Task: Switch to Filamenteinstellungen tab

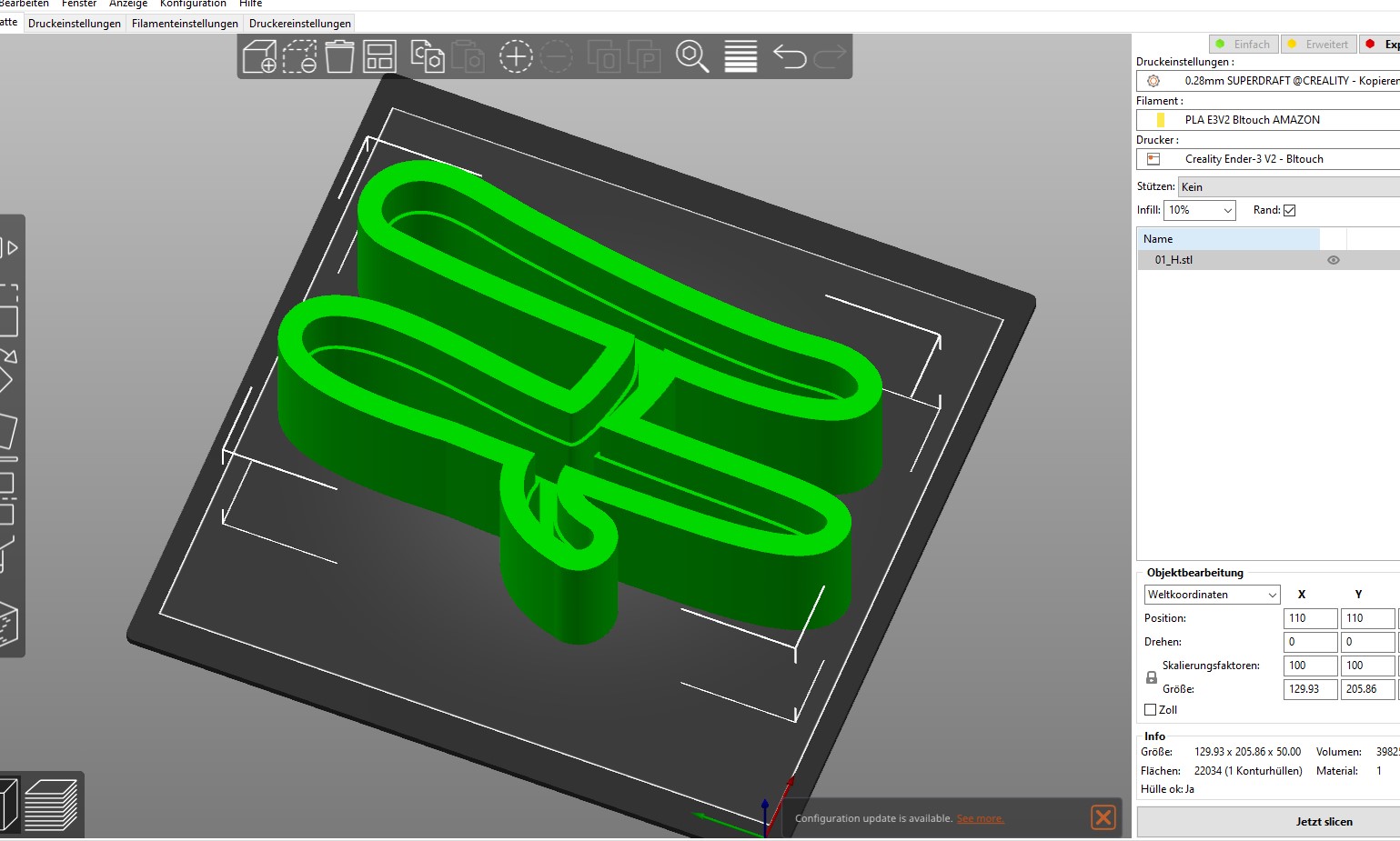Action: [185, 24]
